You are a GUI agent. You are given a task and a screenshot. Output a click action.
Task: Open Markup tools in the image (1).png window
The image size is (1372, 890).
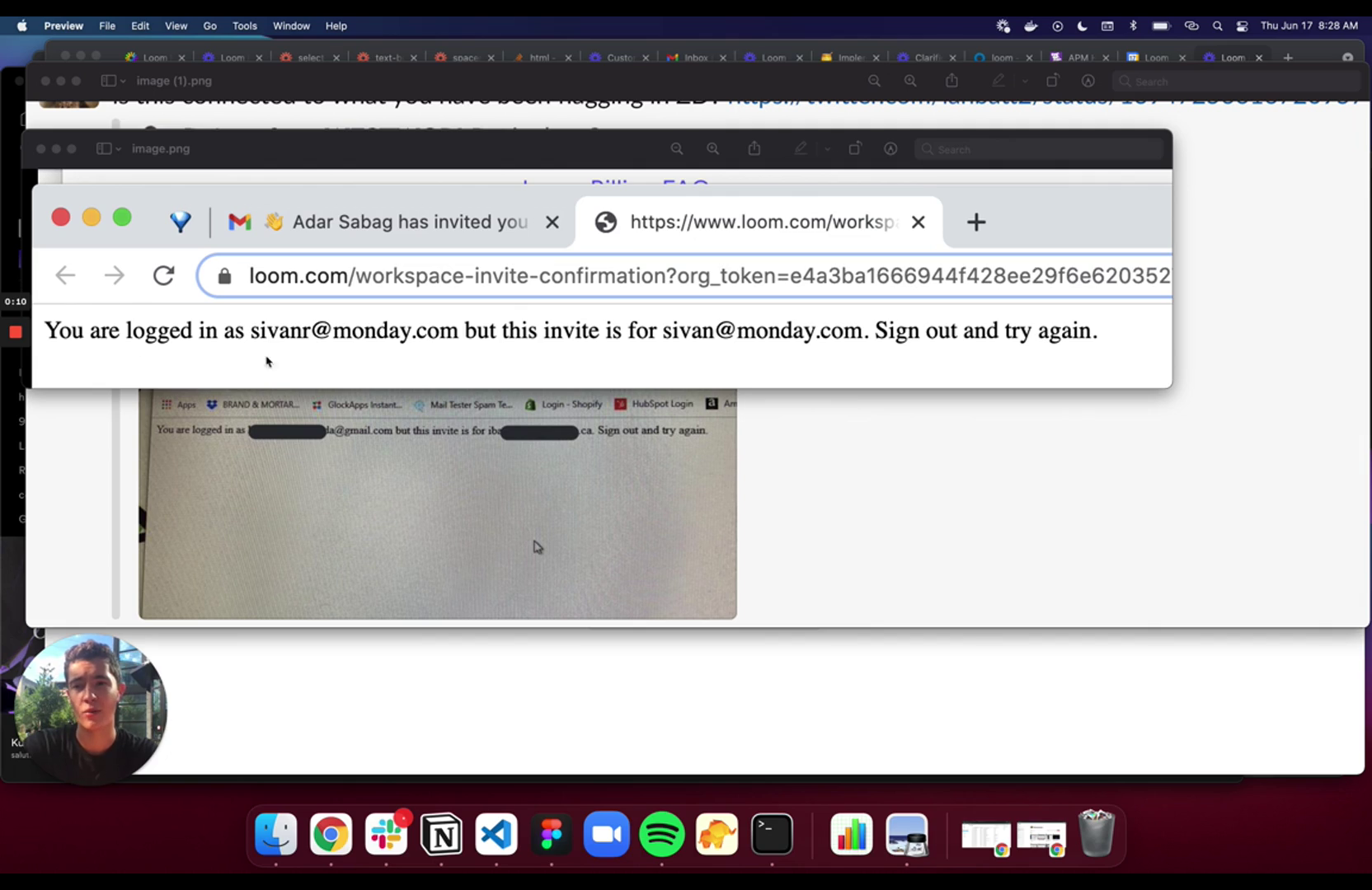tap(1088, 81)
